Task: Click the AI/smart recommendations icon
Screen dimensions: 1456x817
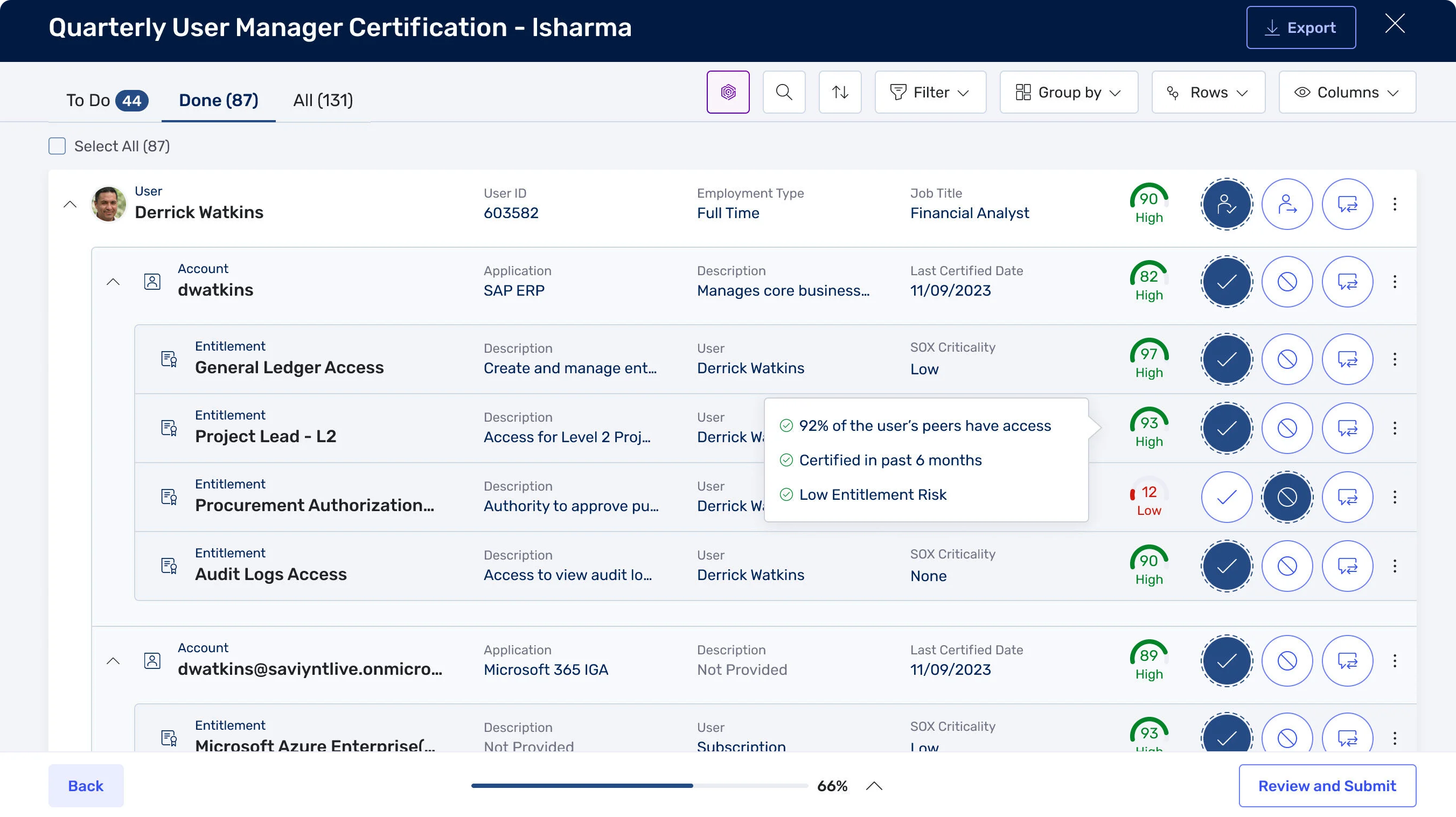Action: tap(728, 92)
